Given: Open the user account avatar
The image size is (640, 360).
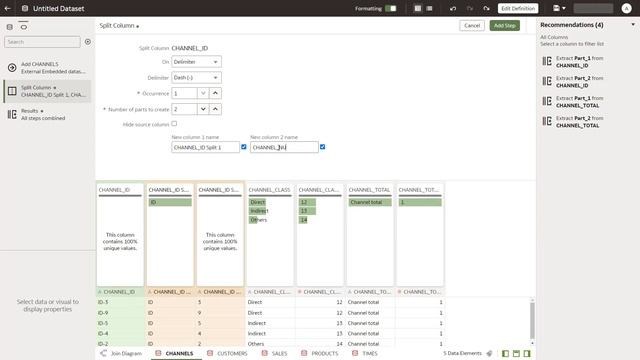Looking at the screenshot, I should point(627,8).
